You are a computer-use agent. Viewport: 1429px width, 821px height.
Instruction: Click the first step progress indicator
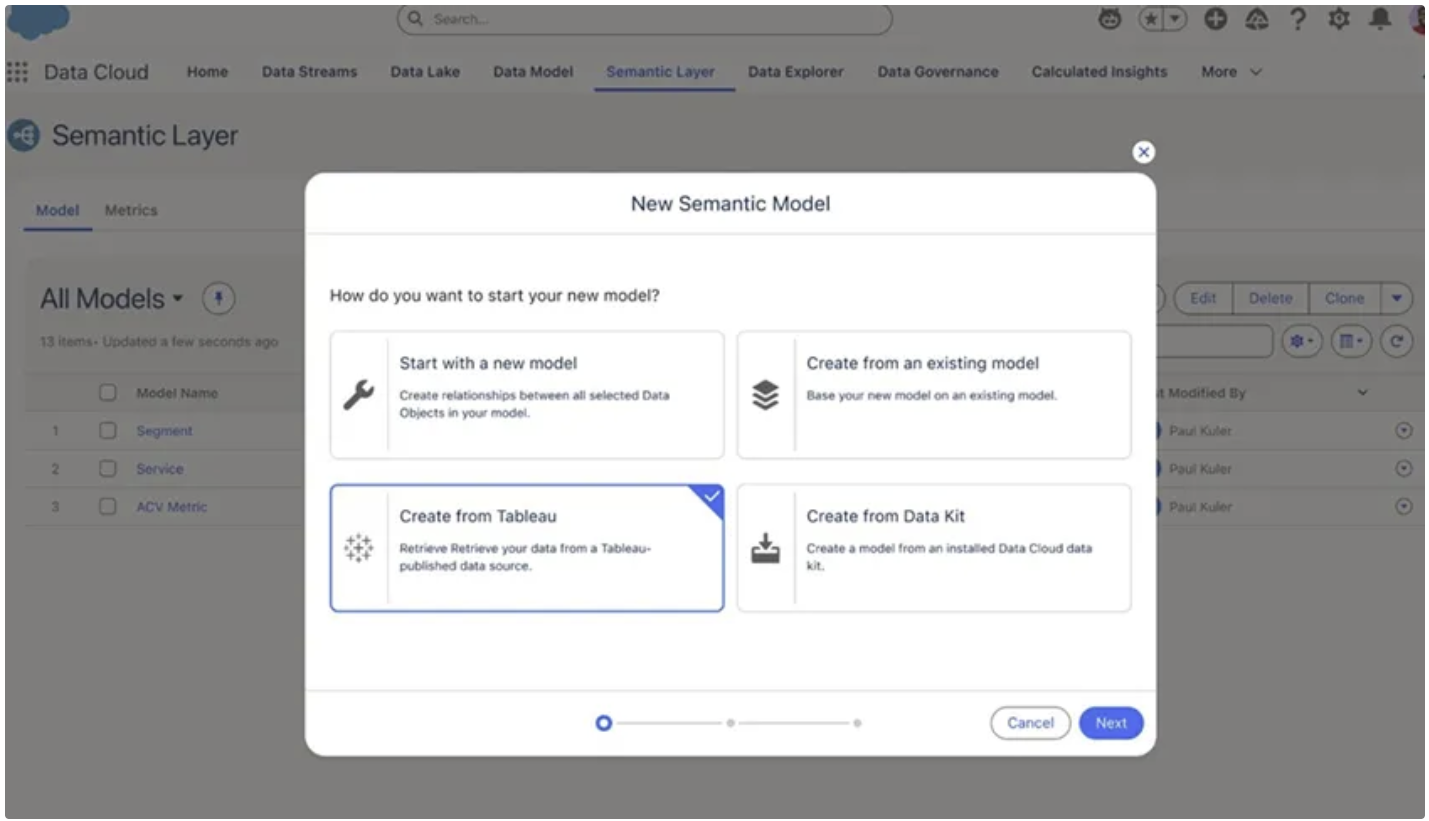point(603,722)
